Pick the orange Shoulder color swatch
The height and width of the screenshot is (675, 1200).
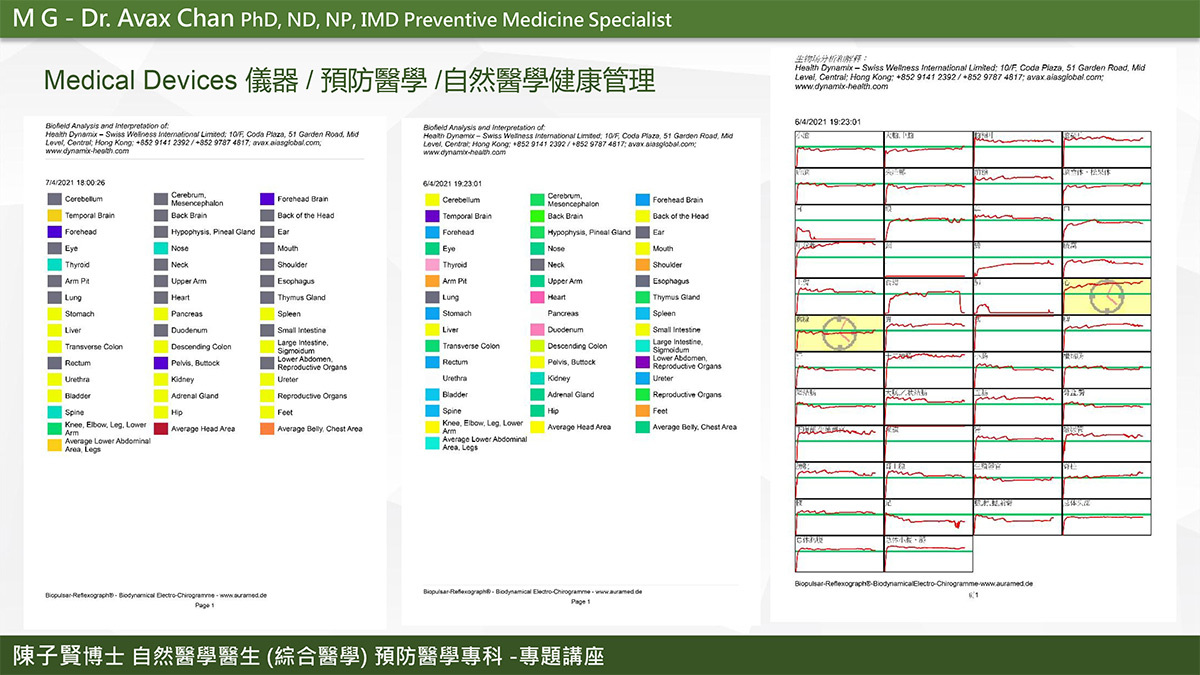point(642,265)
